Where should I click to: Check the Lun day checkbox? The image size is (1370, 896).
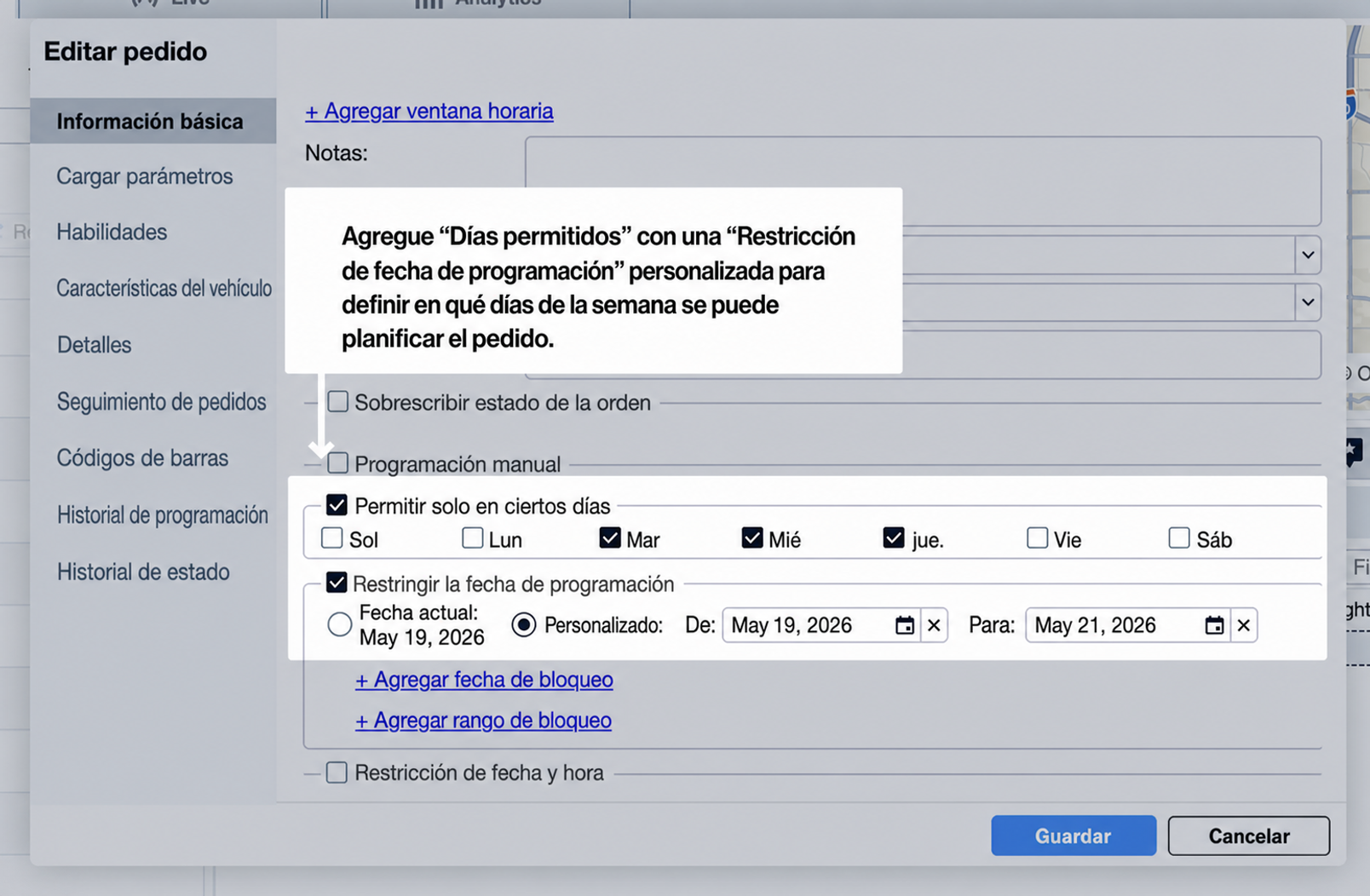point(472,538)
